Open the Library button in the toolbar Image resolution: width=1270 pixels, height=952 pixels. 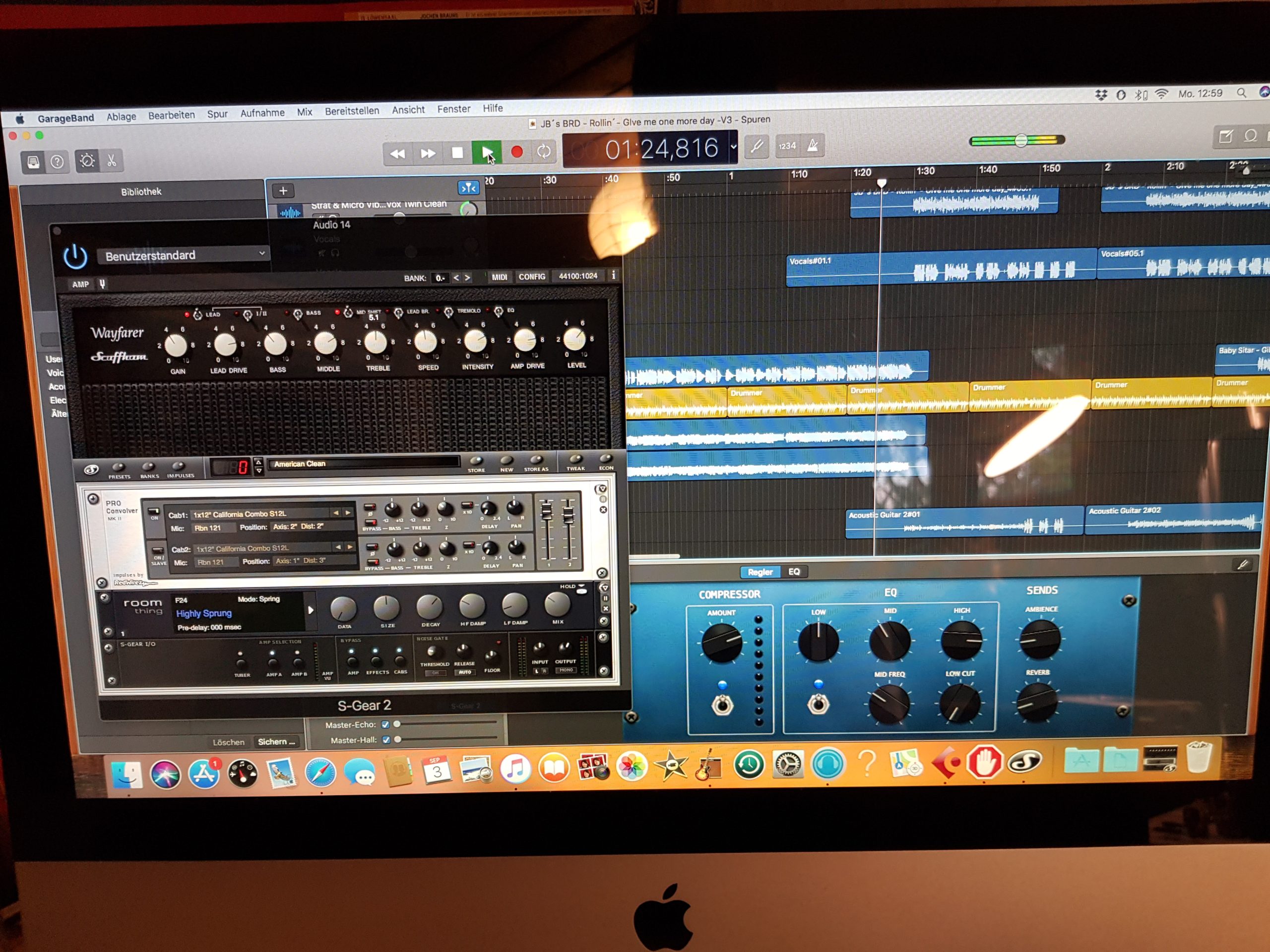(x=33, y=163)
